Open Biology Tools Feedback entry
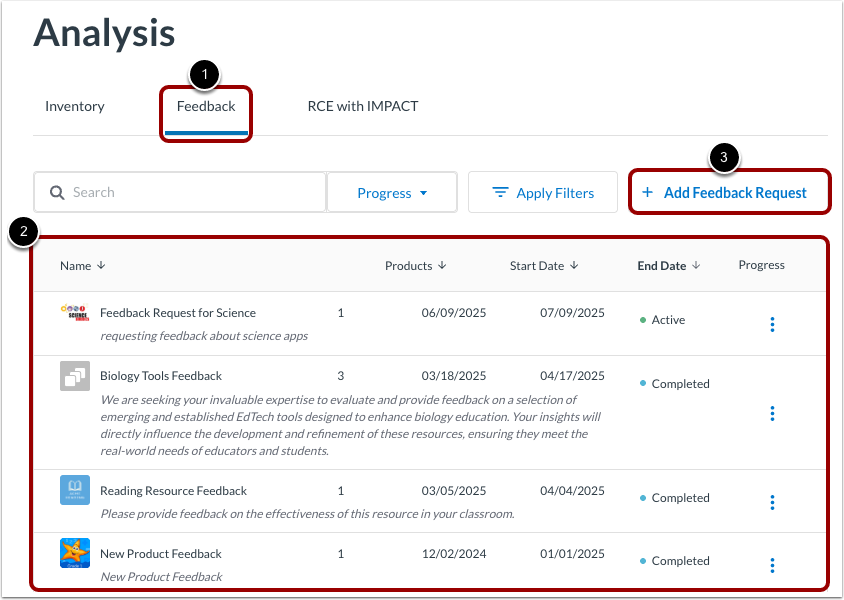 tap(161, 376)
